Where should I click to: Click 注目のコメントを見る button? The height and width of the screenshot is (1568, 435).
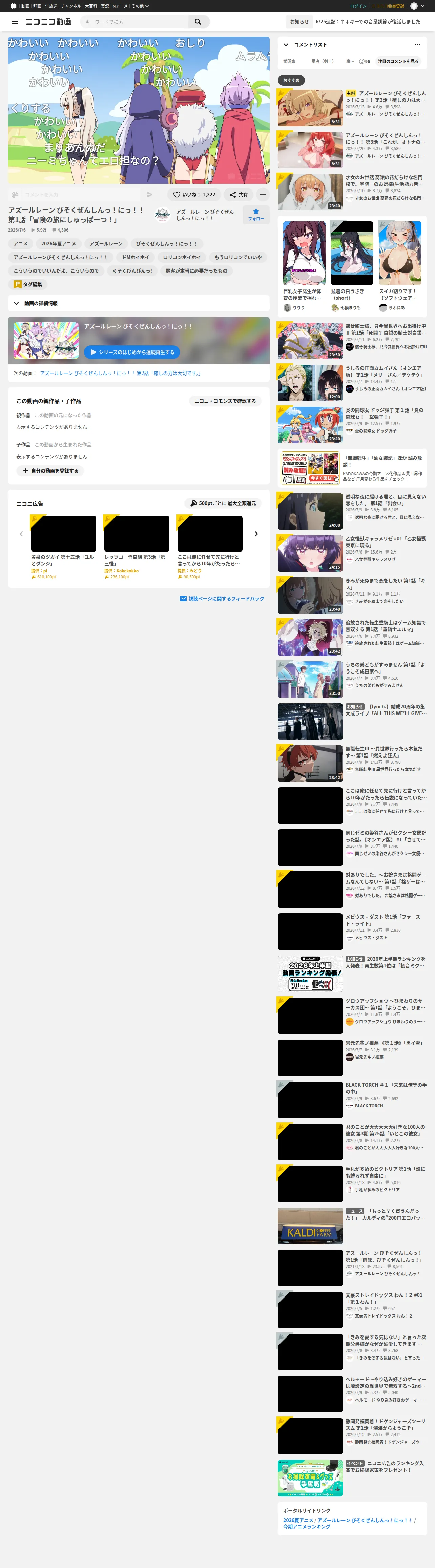click(x=398, y=61)
